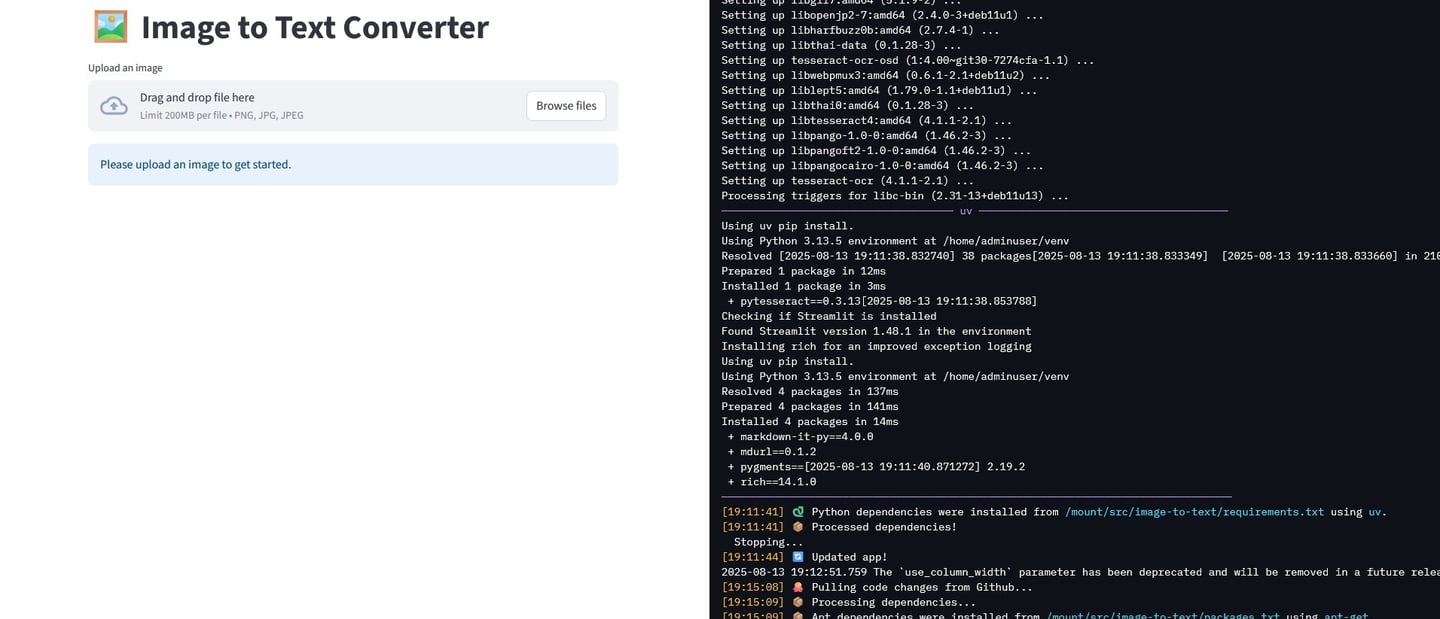Click the 'uv' label in the divider line

[x=966, y=211]
